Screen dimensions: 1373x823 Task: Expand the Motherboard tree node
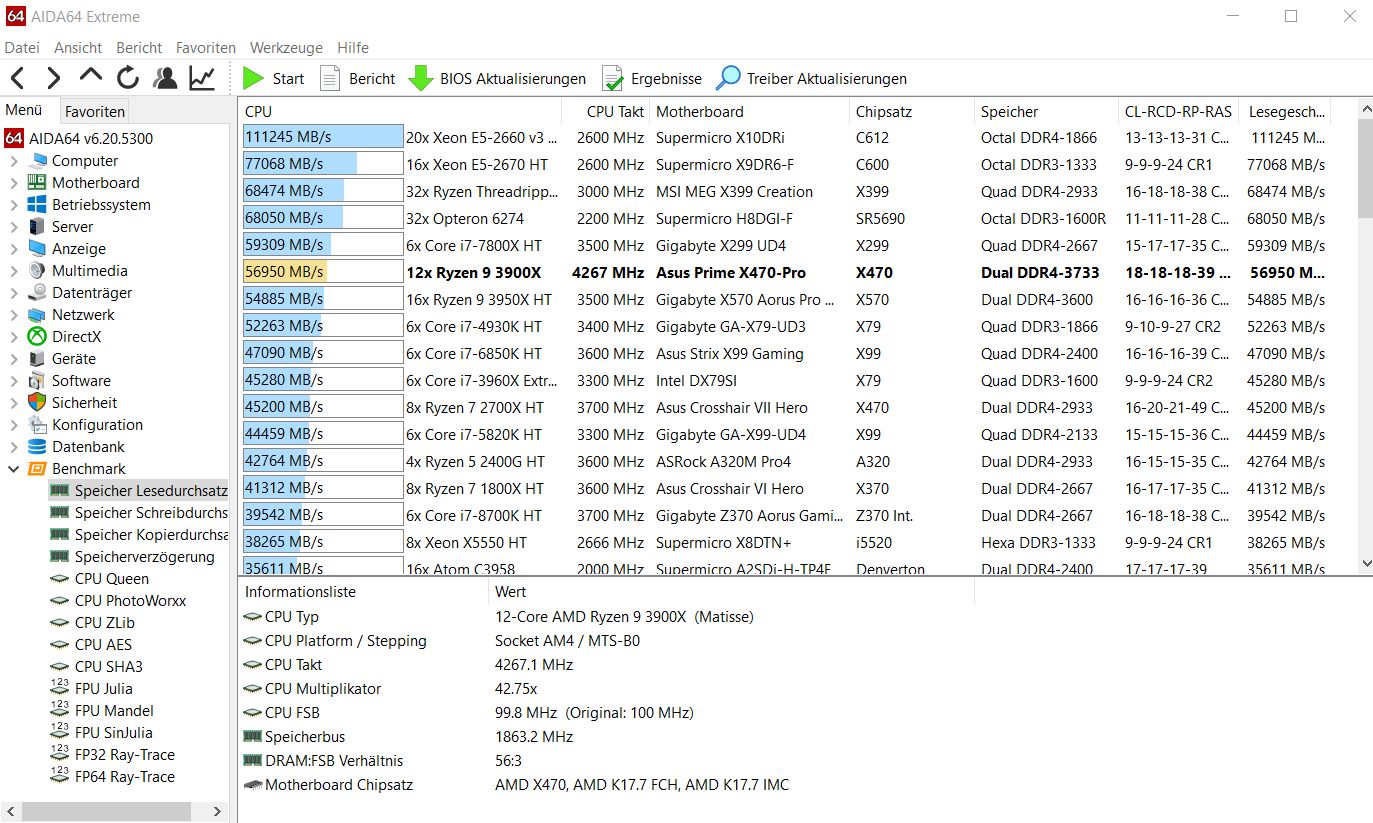(14, 182)
